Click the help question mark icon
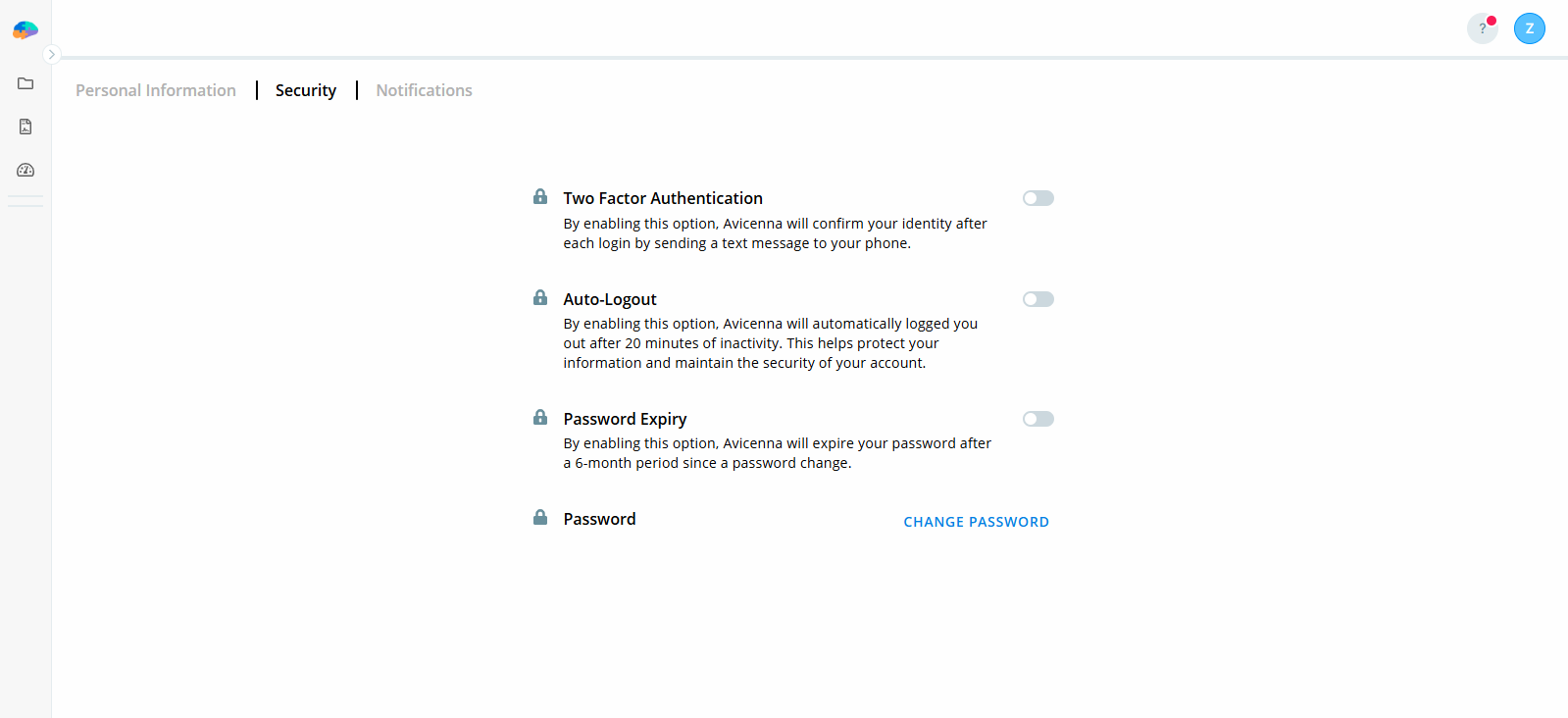The image size is (1568, 718). point(1482,28)
